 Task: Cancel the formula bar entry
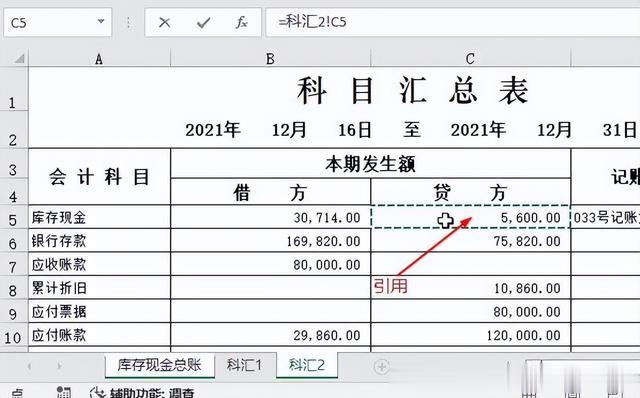(x=164, y=22)
